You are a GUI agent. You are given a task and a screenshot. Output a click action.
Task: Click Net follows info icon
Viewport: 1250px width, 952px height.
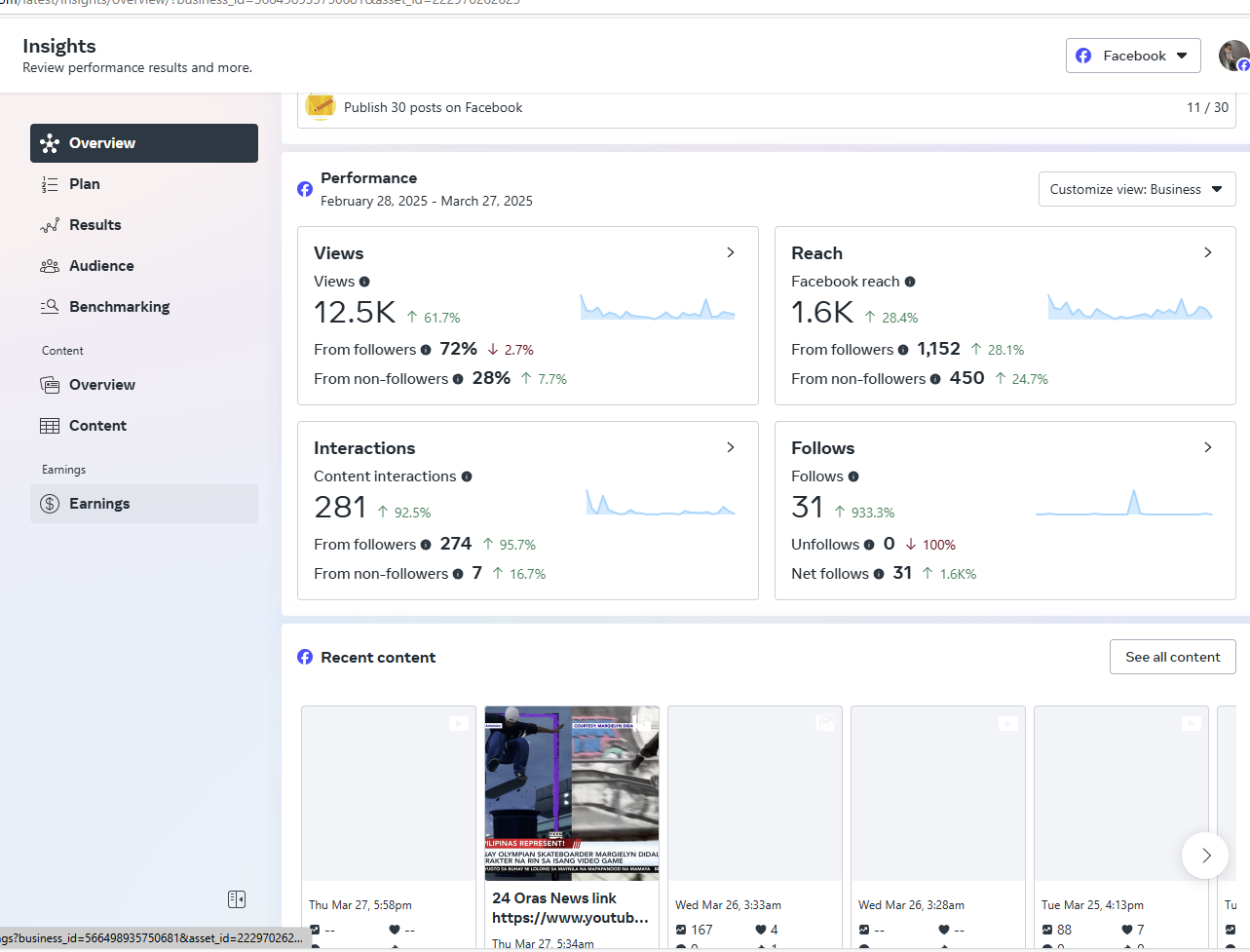coord(879,574)
